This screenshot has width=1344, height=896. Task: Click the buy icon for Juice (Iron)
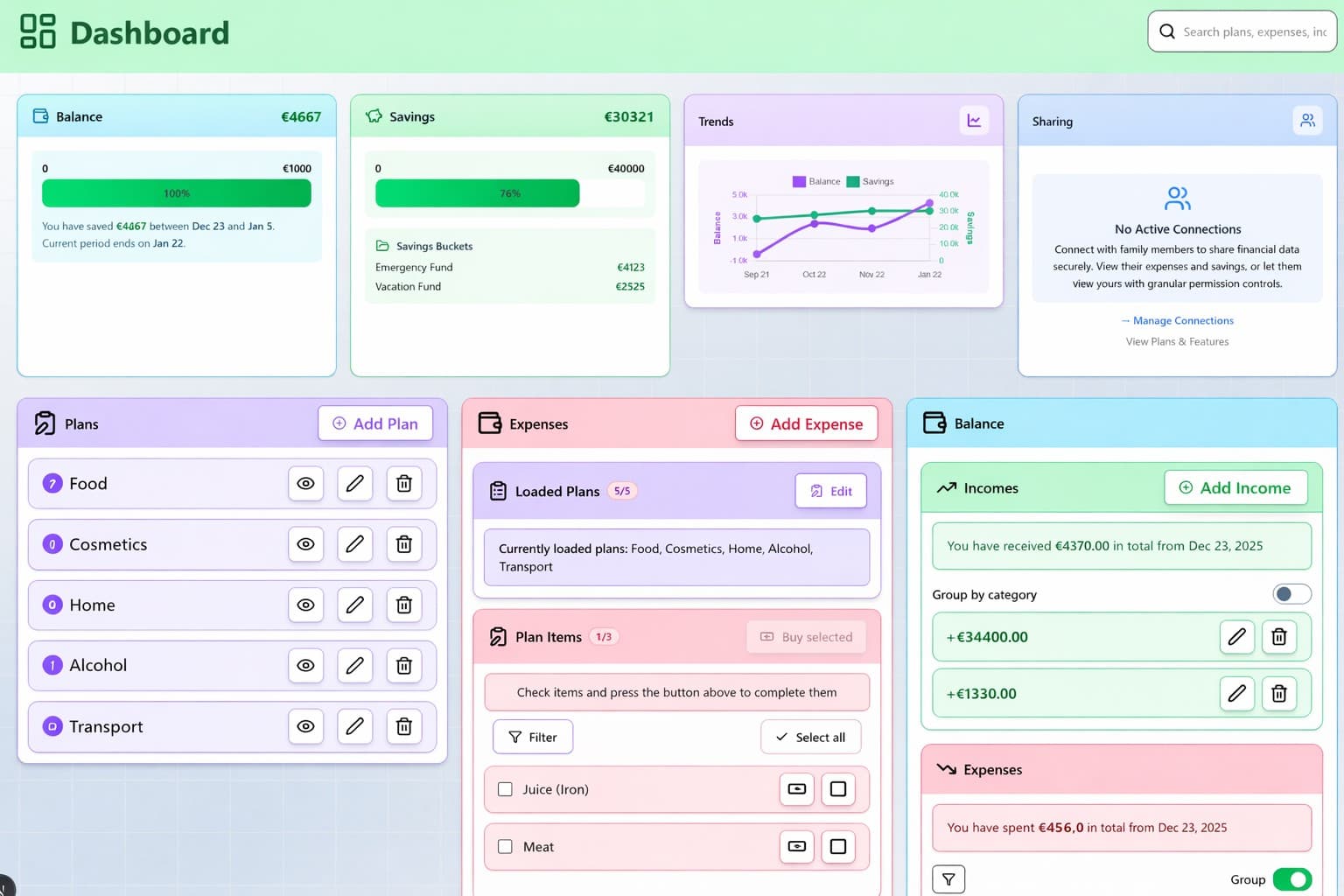coord(797,789)
